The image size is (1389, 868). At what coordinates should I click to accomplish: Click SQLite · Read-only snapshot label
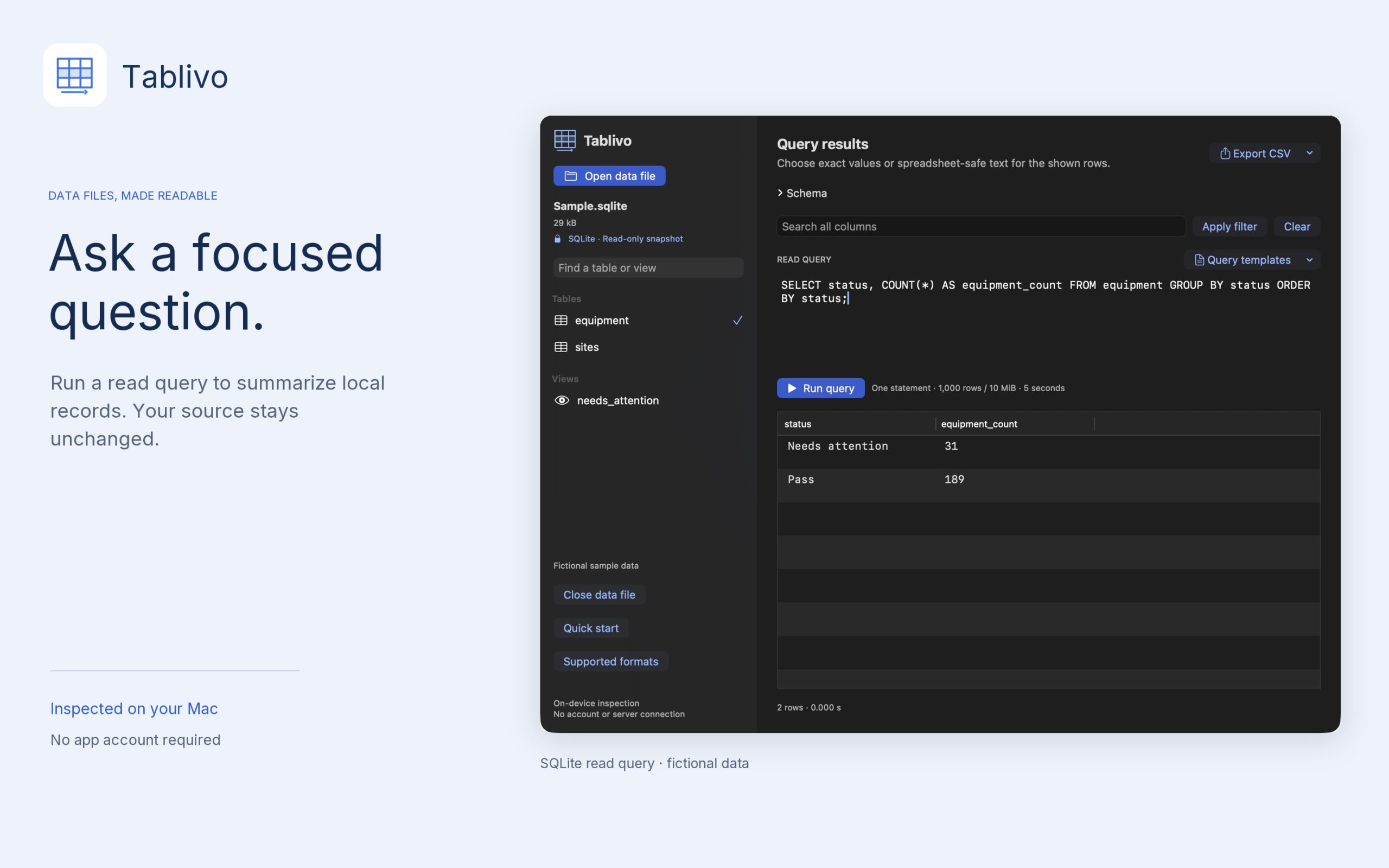(x=625, y=239)
